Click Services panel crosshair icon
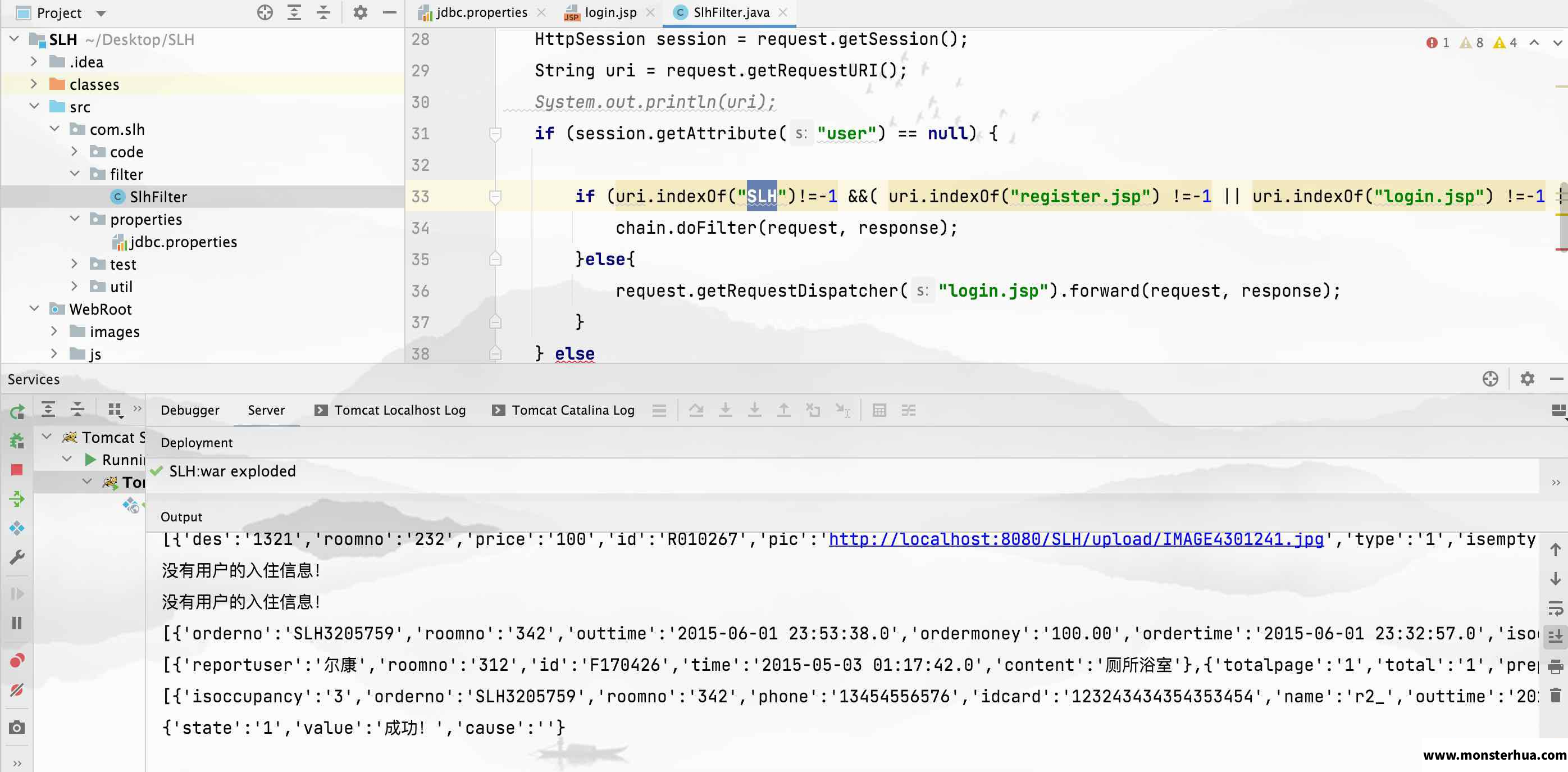Screen dimensions: 1568x772 click(x=1490, y=379)
